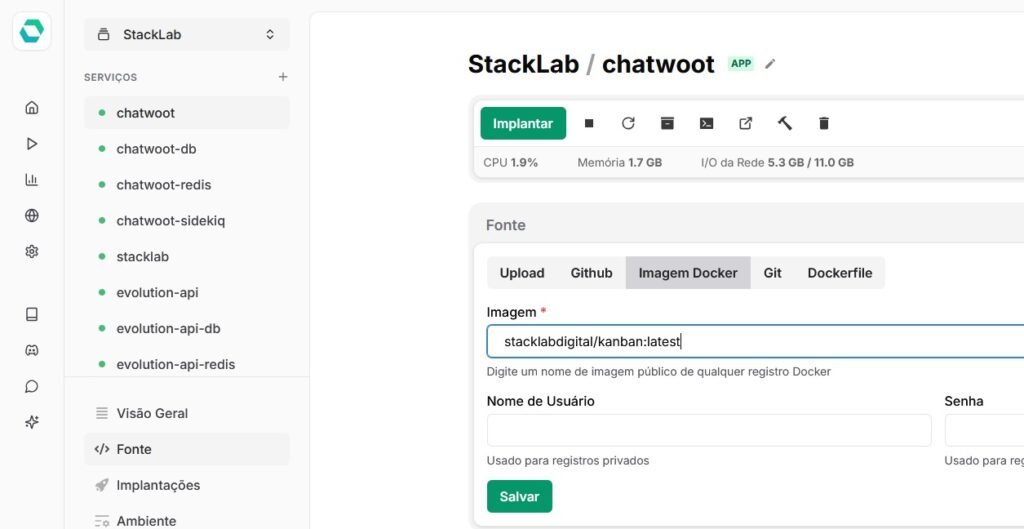Viewport: 1024px width, 529px height.
Task: Open the service console terminal icon
Action: click(706, 123)
